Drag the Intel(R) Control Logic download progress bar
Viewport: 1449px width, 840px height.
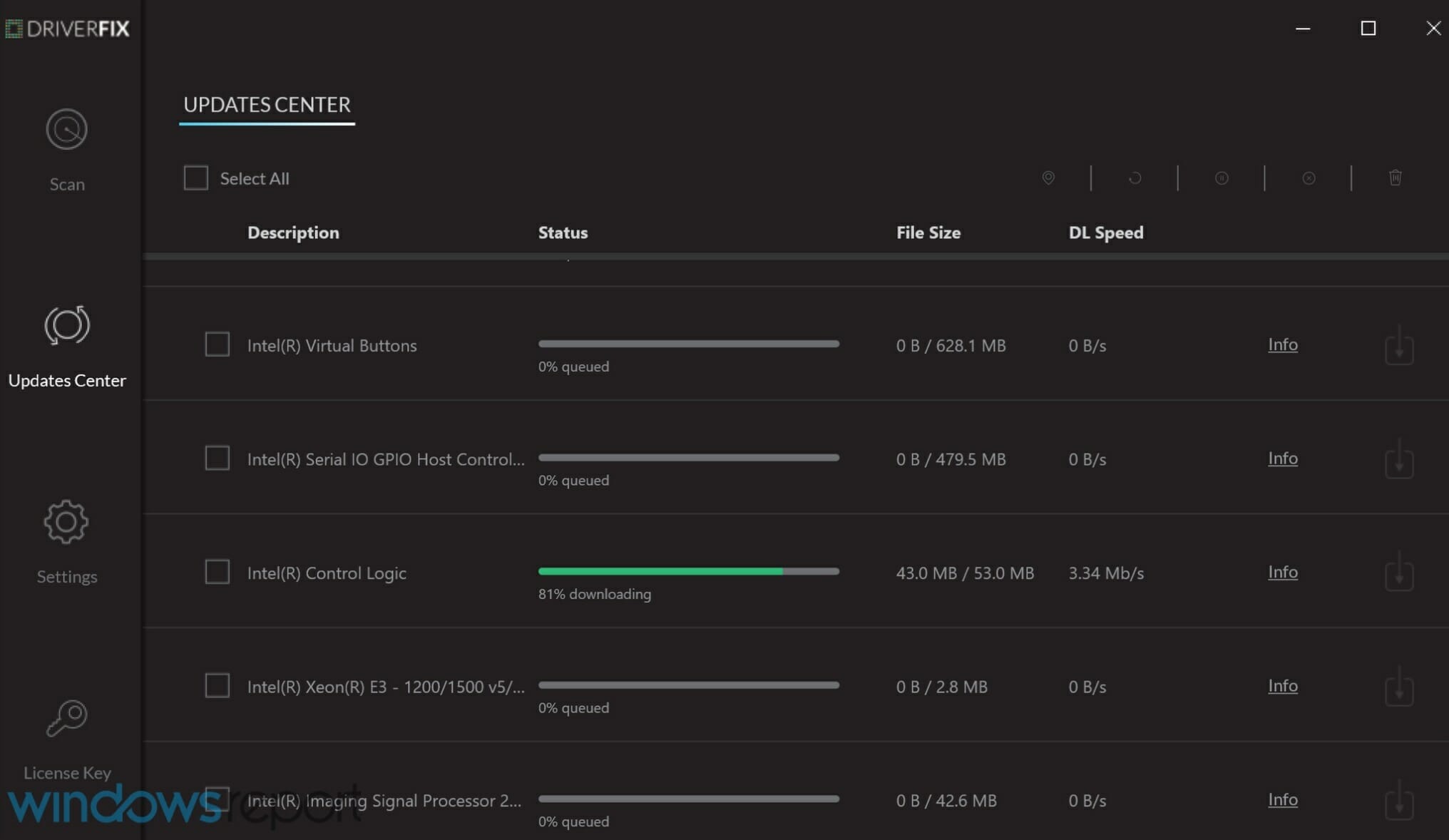pos(688,570)
